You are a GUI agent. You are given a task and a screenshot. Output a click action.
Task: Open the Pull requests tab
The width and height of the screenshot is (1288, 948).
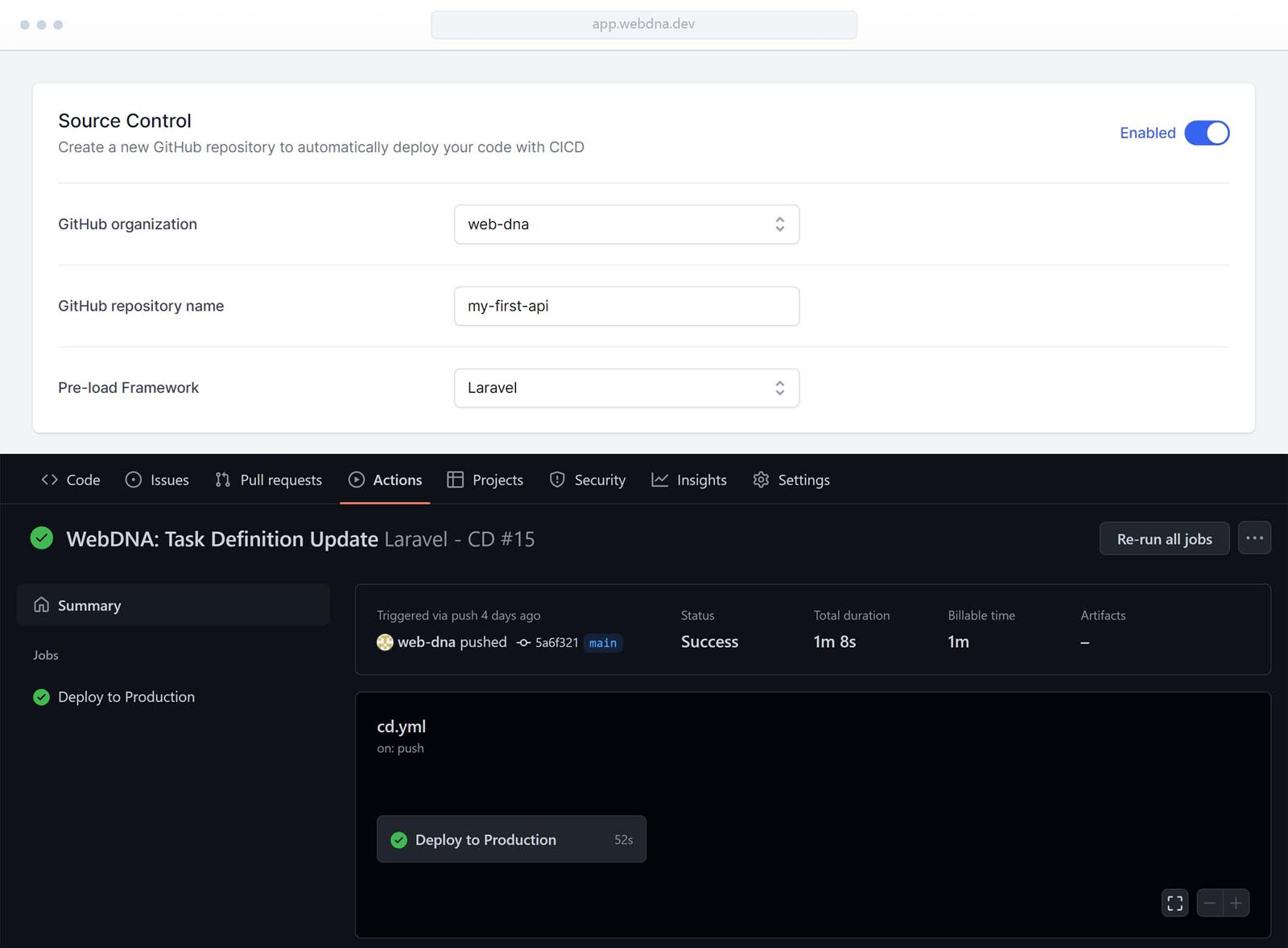point(268,480)
